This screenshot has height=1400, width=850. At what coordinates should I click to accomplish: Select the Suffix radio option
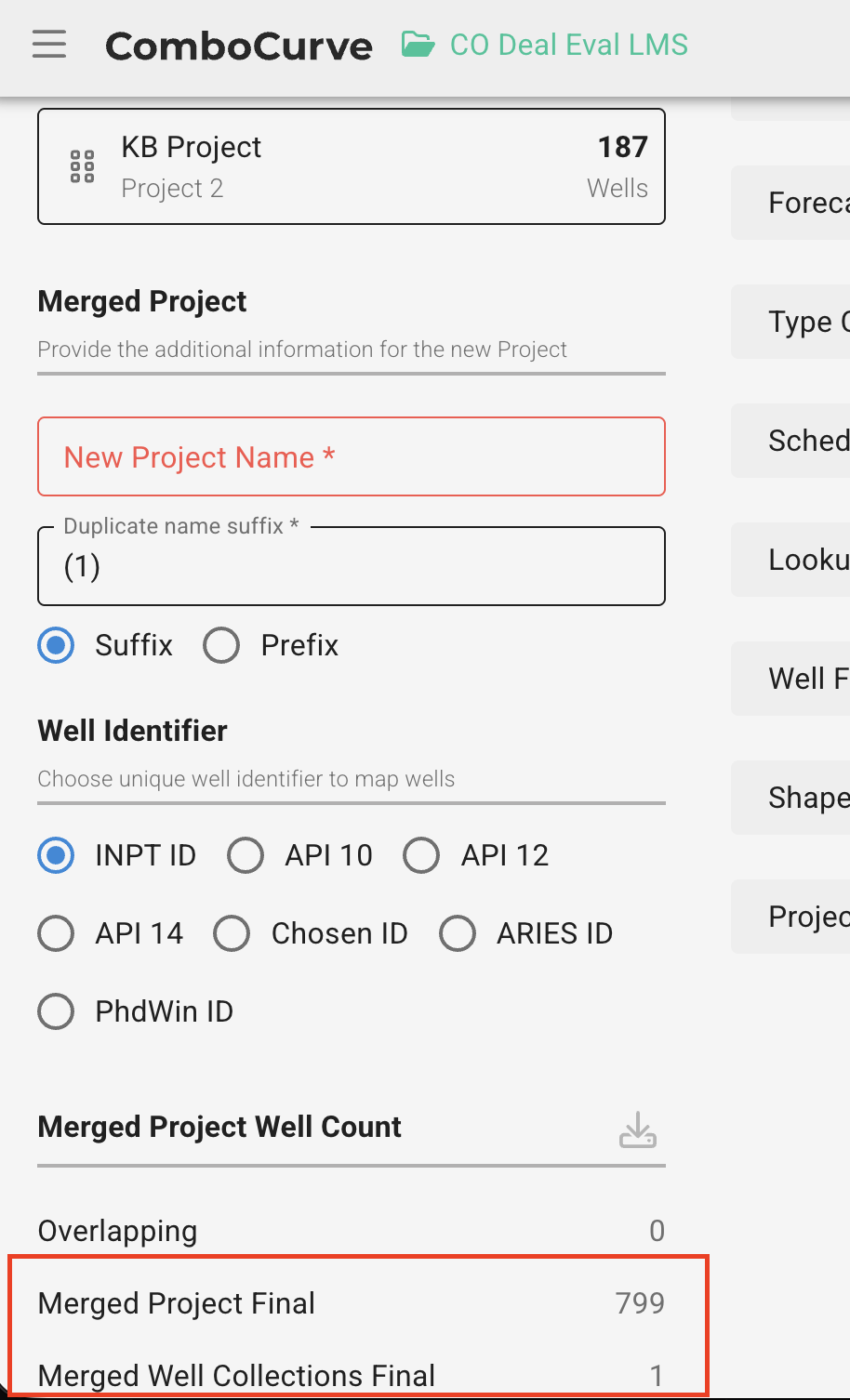pyautogui.click(x=57, y=645)
